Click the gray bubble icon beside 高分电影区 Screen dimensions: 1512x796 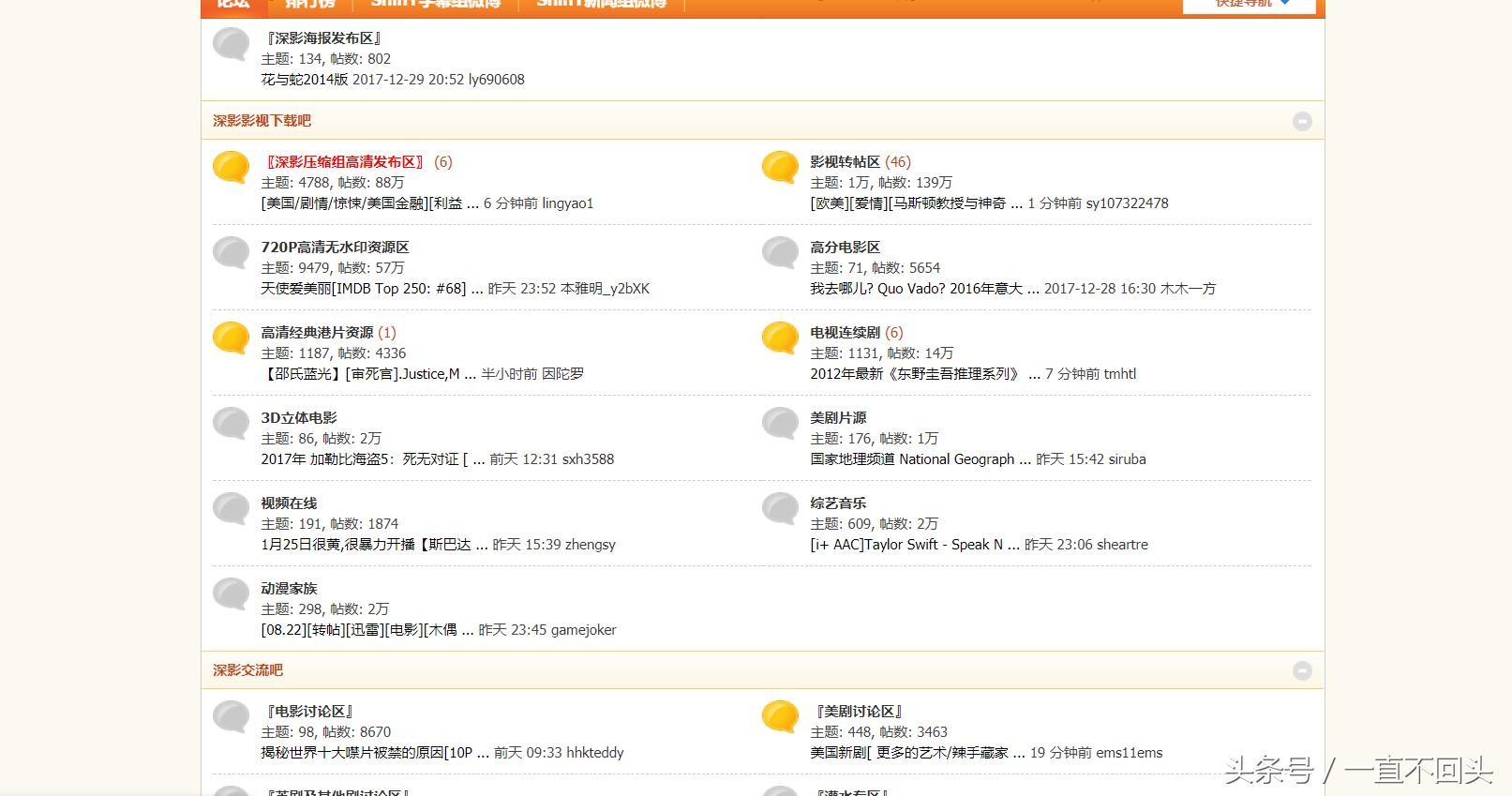(x=780, y=252)
